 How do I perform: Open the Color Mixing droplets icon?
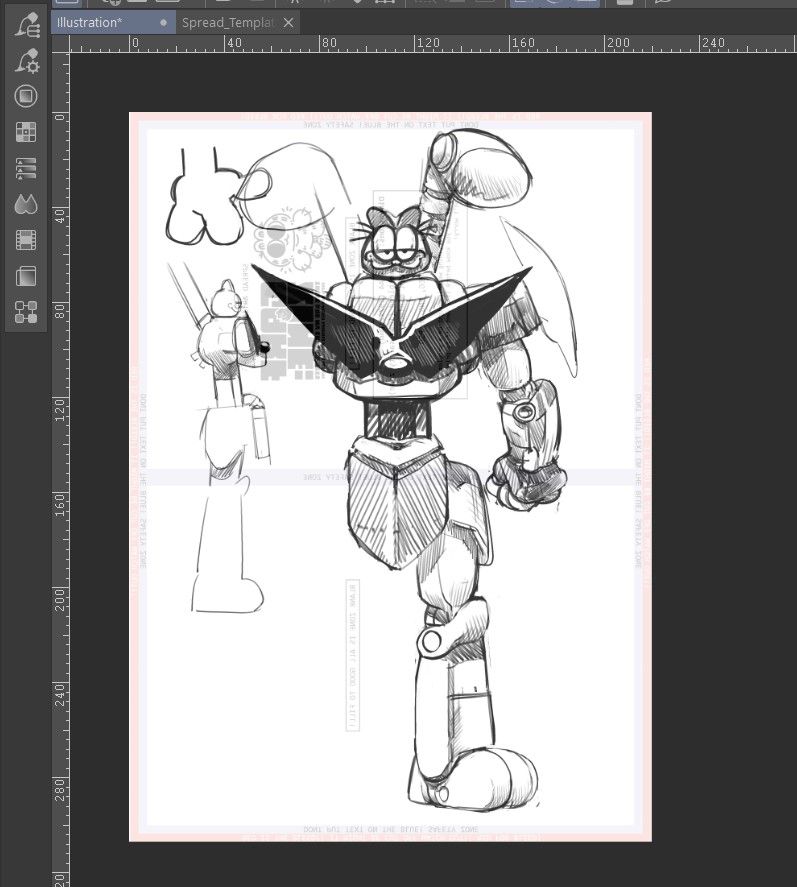point(26,204)
